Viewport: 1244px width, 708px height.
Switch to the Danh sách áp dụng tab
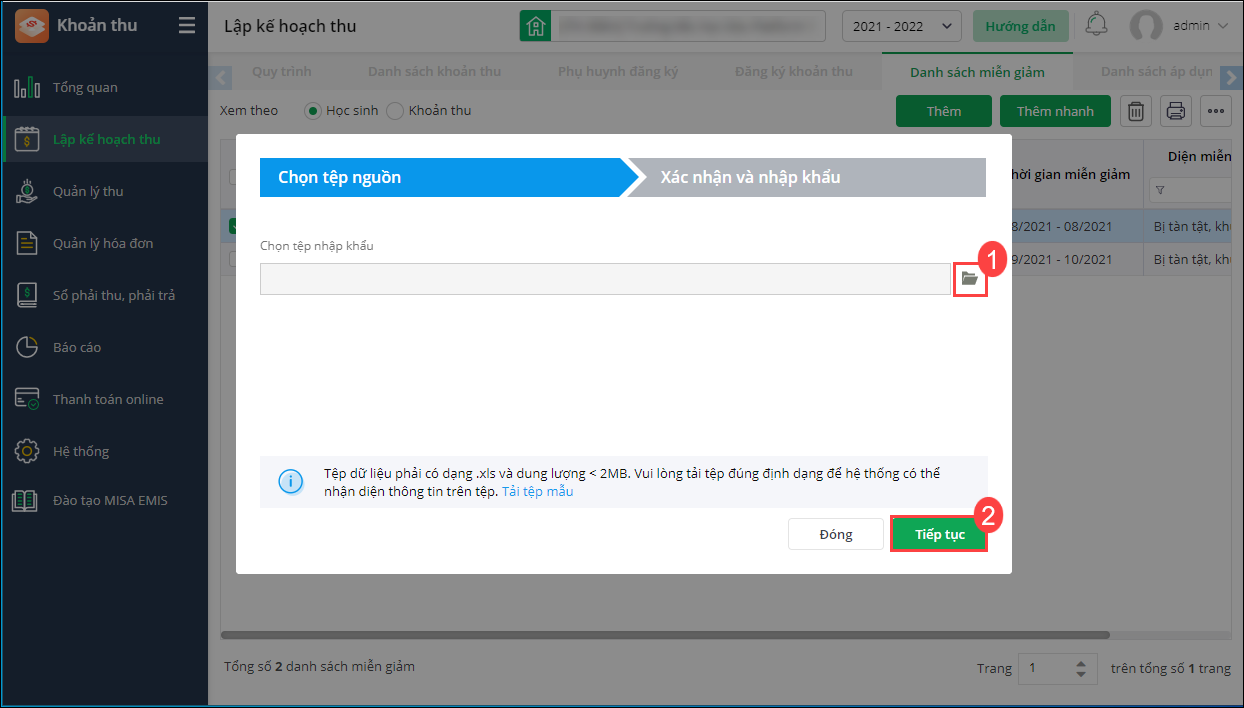[x=1157, y=72]
